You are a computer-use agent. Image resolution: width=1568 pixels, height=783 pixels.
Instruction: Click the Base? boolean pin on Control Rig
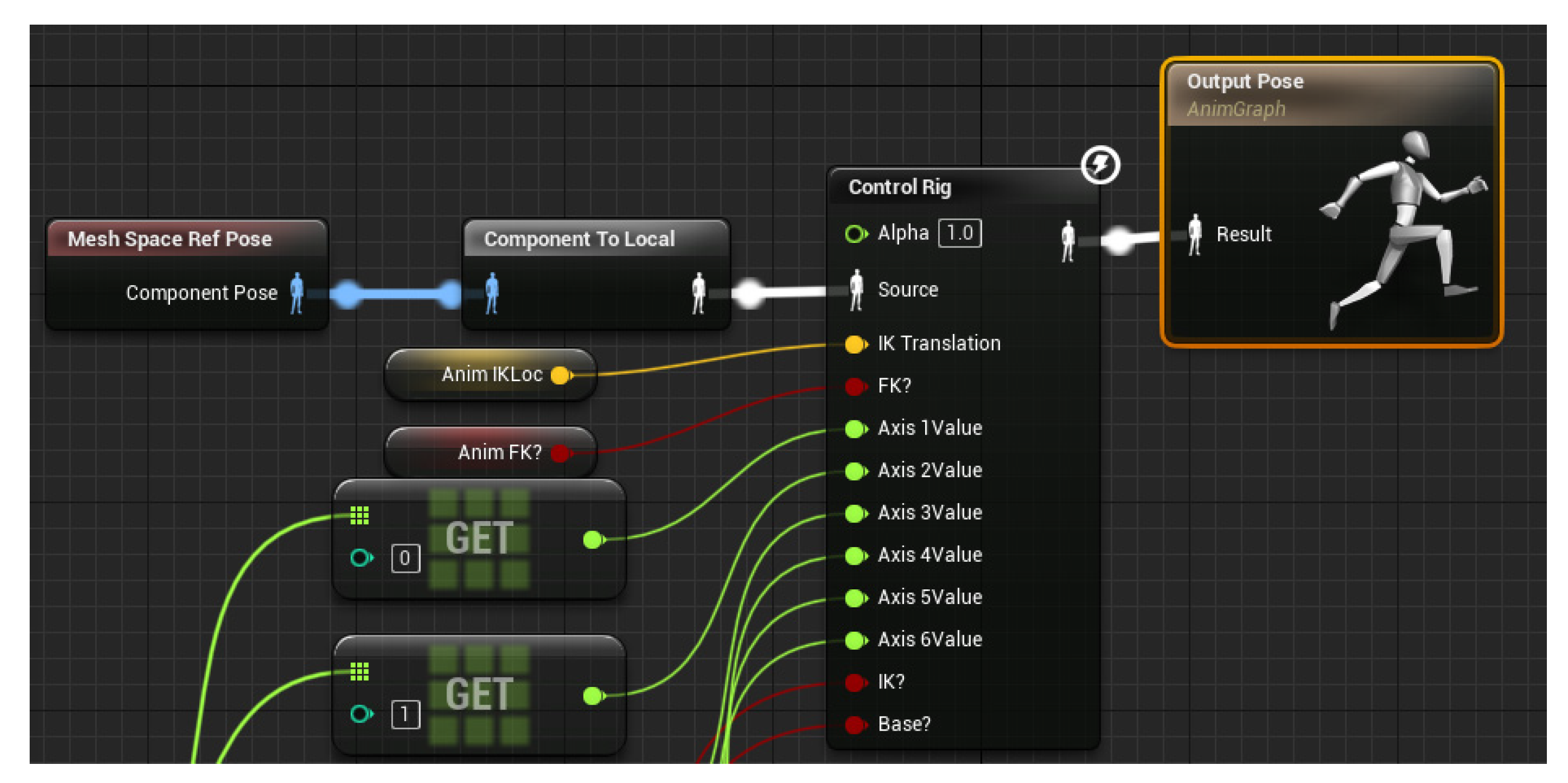pyautogui.click(x=855, y=724)
